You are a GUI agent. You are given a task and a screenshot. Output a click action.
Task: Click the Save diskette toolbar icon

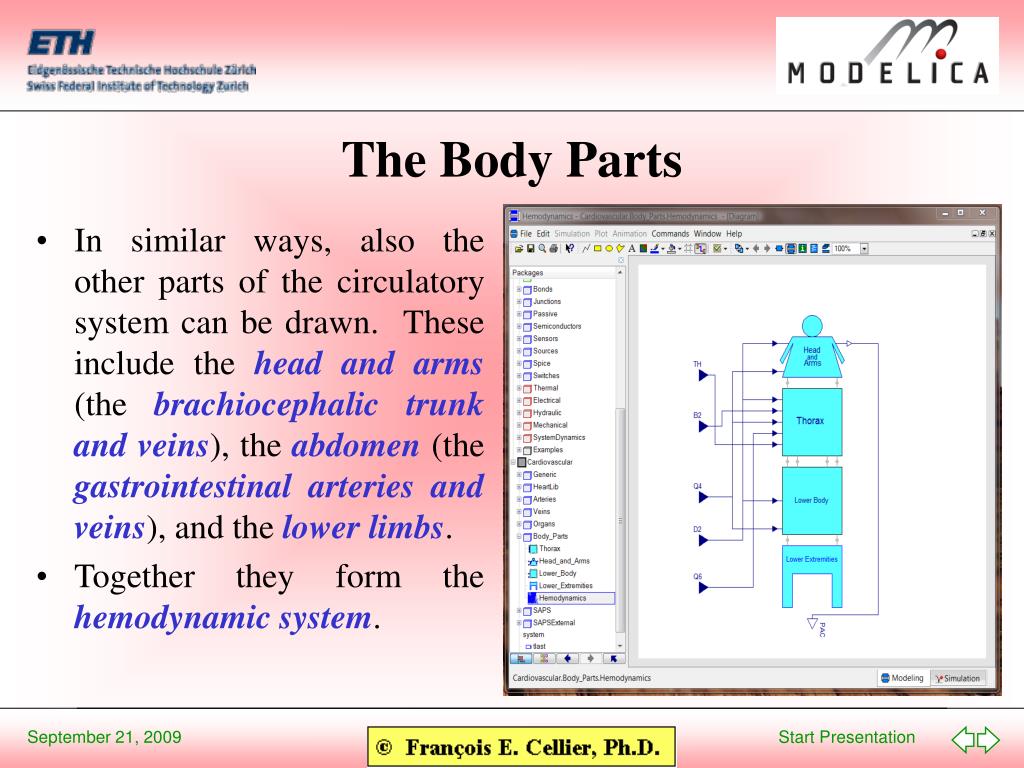(x=530, y=249)
